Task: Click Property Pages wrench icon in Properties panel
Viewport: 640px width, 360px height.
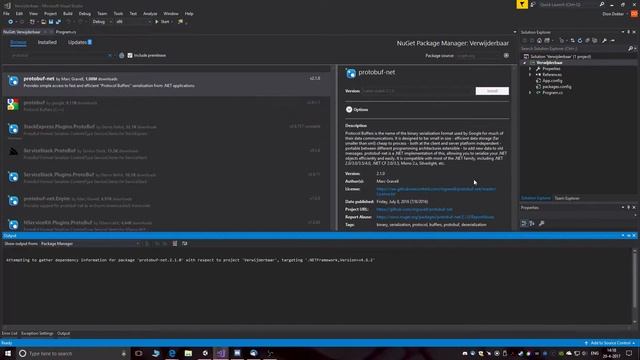Action: [x=541, y=223]
